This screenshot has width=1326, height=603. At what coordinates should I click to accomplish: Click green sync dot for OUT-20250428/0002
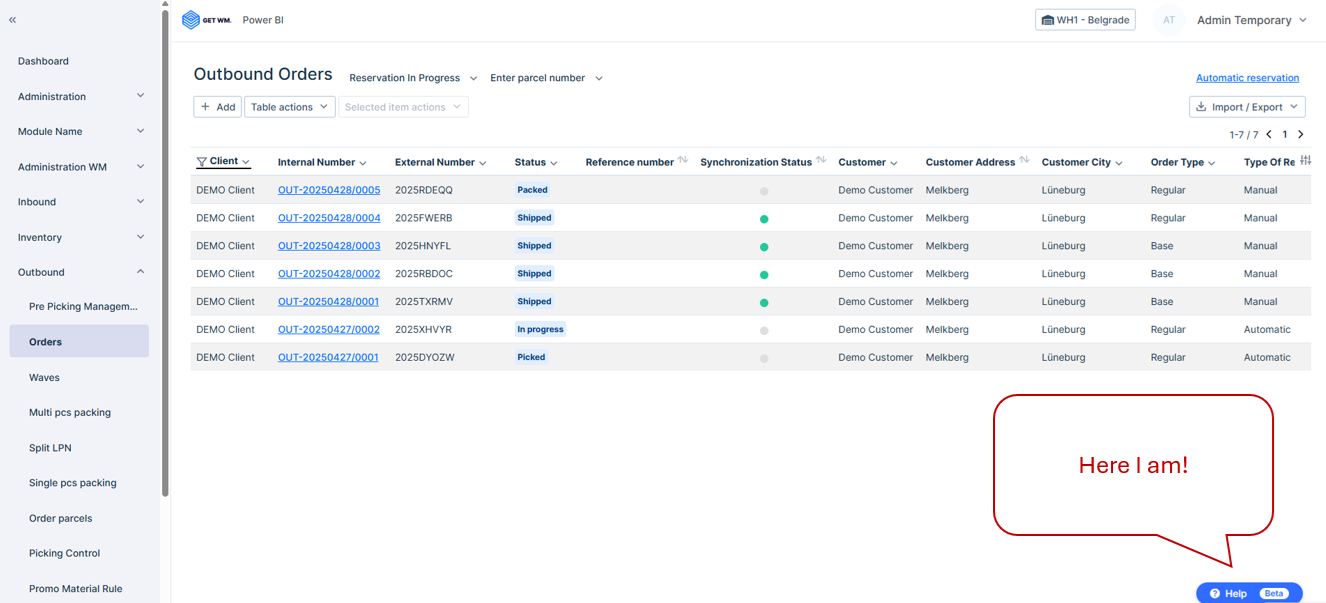coord(764,275)
